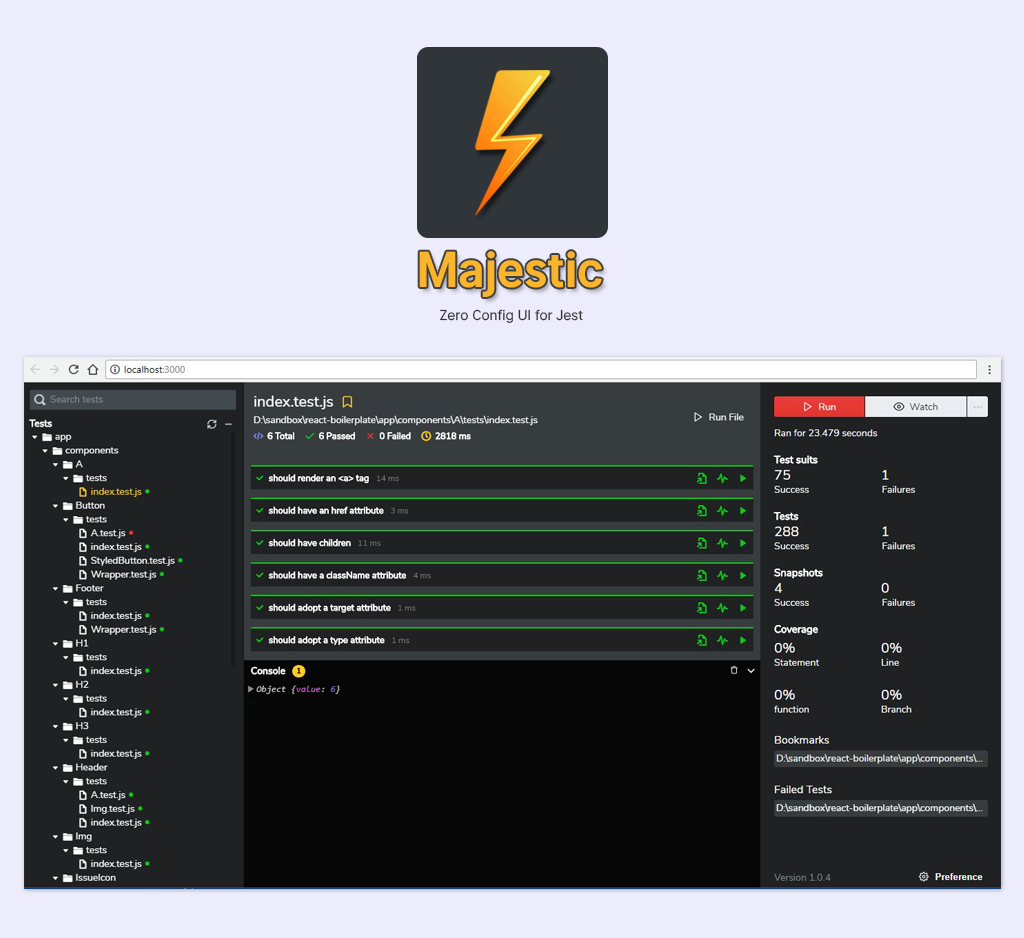Open Img.test.js under Header/tests
The height and width of the screenshot is (938, 1024).
112,809
